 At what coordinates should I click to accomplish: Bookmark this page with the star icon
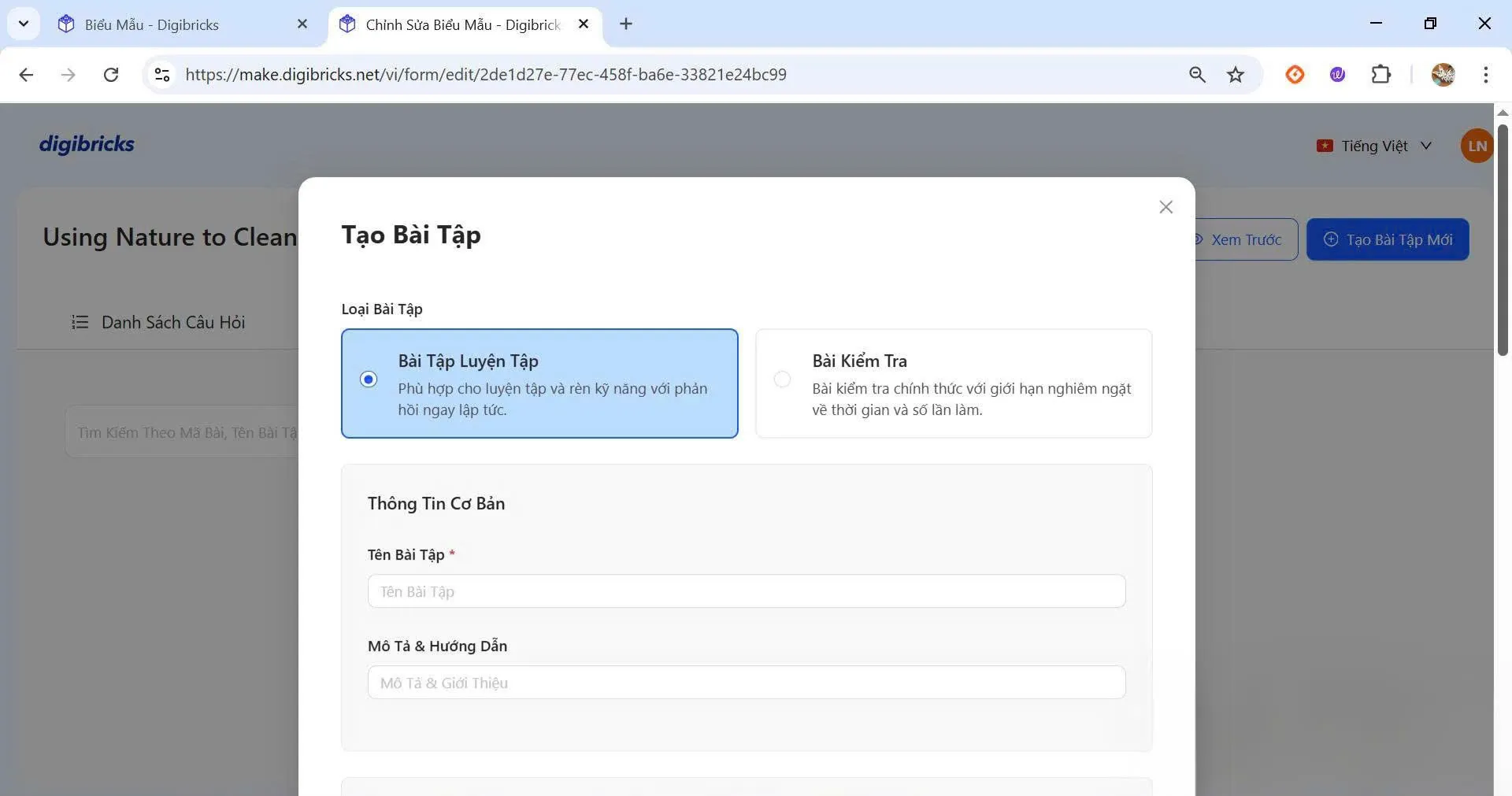(x=1236, y=75)
